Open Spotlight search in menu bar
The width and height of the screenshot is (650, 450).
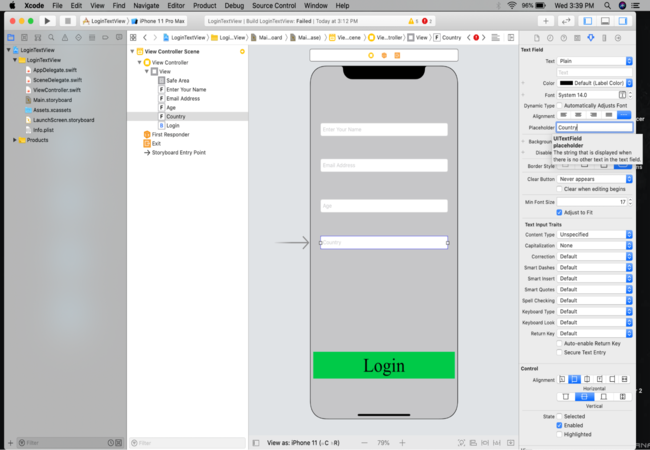click(x=607, y=5)
